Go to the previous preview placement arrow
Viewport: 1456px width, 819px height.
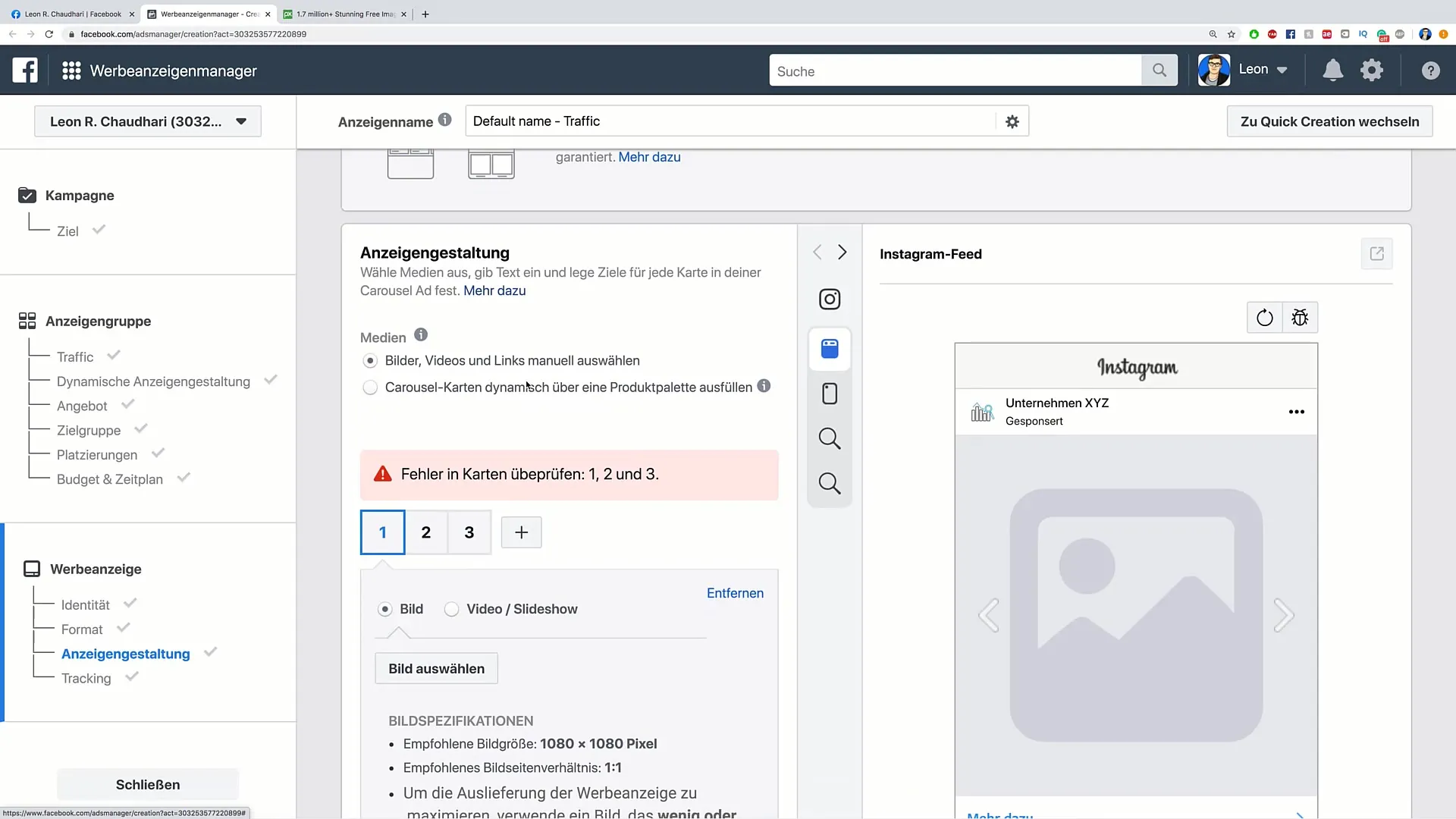[817, 253]
